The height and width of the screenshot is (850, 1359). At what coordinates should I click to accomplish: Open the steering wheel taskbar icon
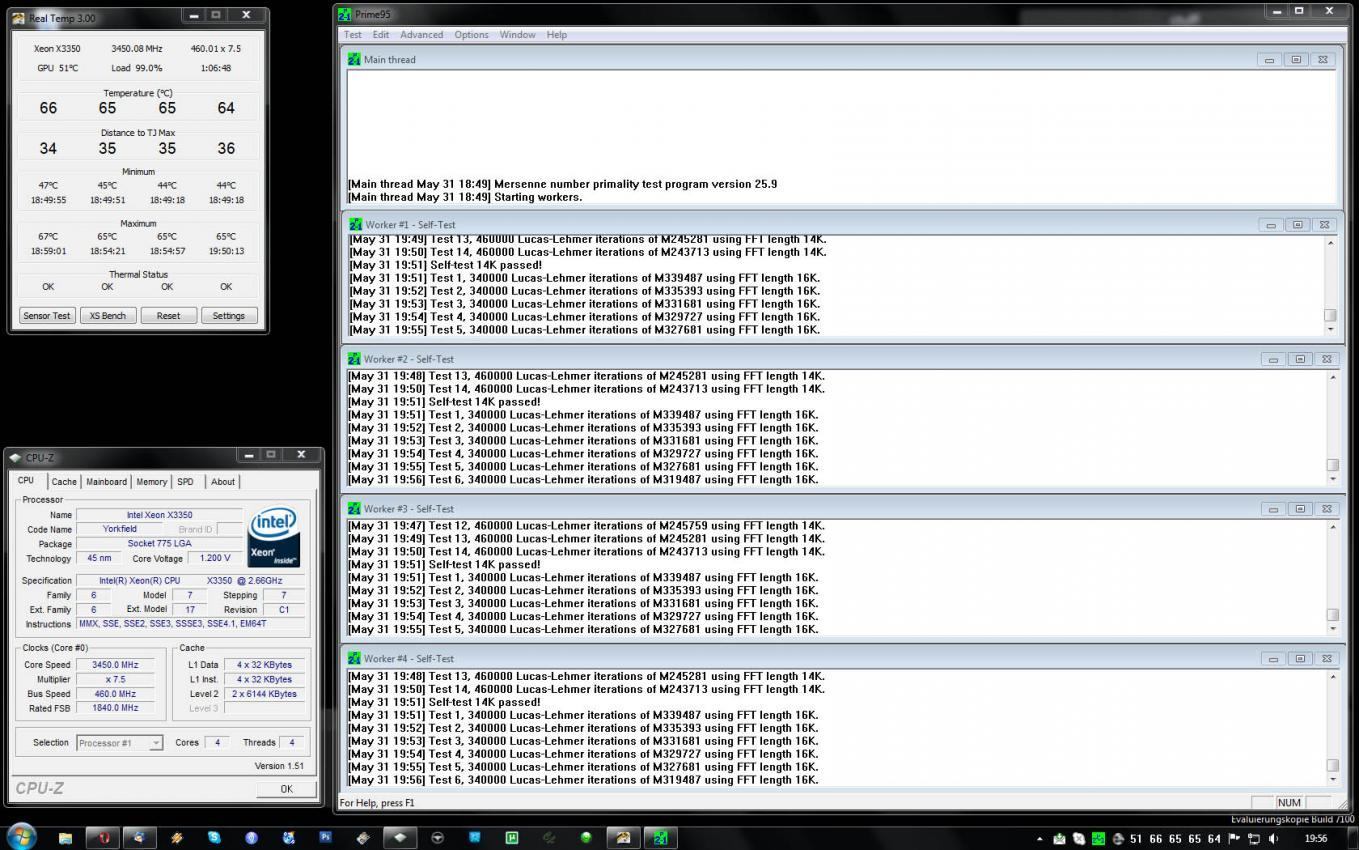click(x=437, y=838)
